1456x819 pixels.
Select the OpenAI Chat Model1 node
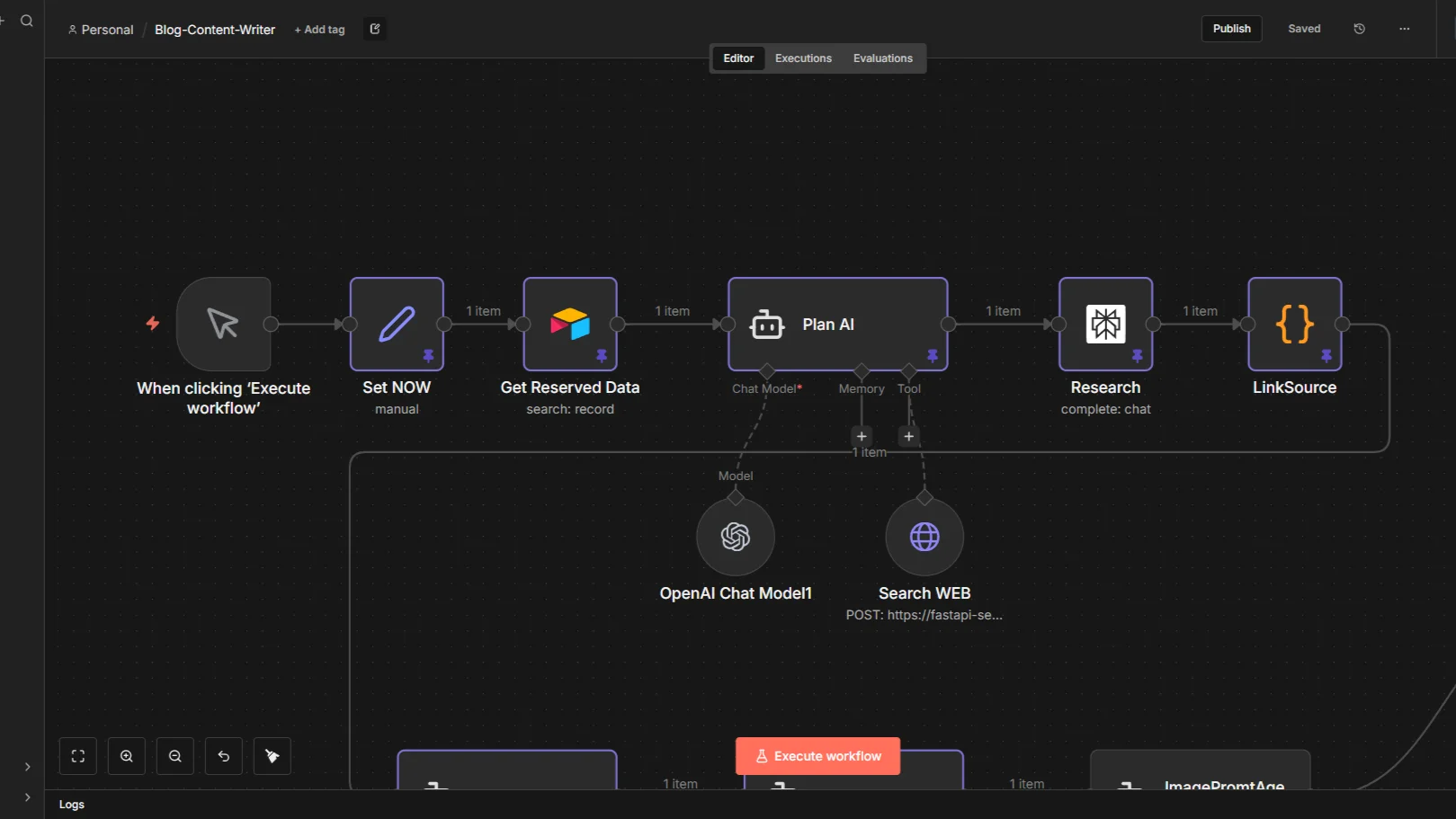click(735, 537)
